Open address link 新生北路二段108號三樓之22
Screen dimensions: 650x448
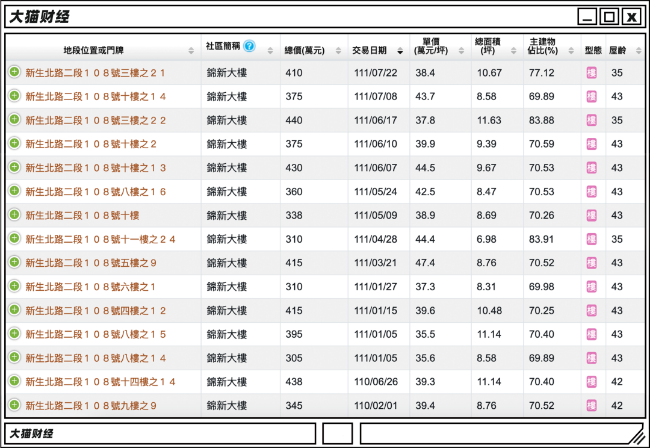pyautogui.click(x=95, y=120)
